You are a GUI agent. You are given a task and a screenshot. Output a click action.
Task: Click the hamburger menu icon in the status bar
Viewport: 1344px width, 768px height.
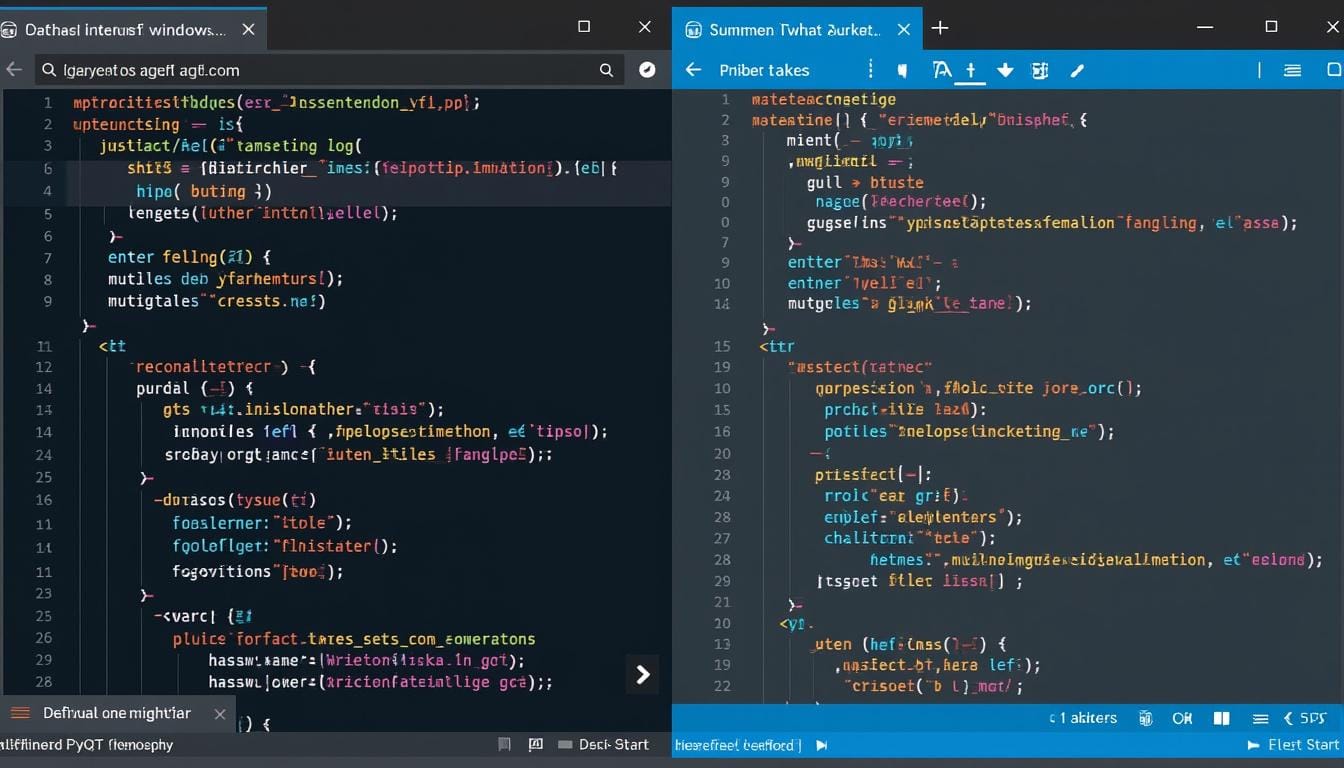[1259, 718]
